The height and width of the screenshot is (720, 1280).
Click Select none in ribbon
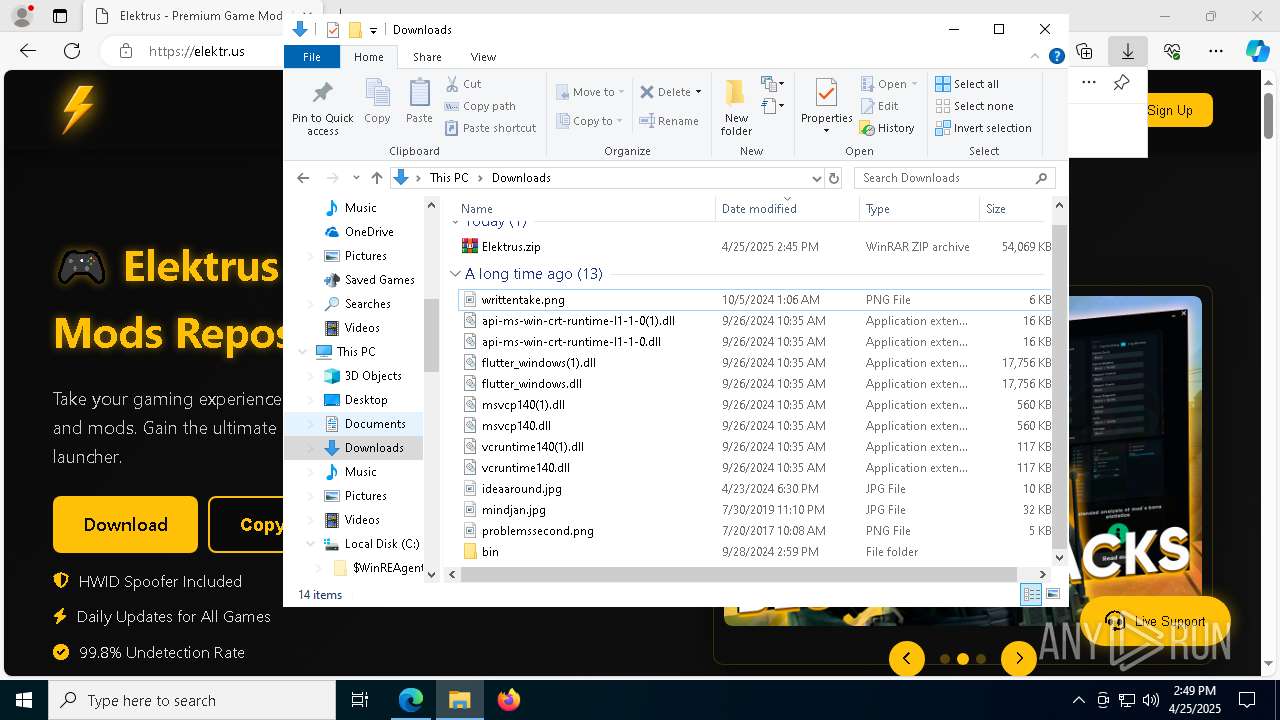(x=974, y=106)
